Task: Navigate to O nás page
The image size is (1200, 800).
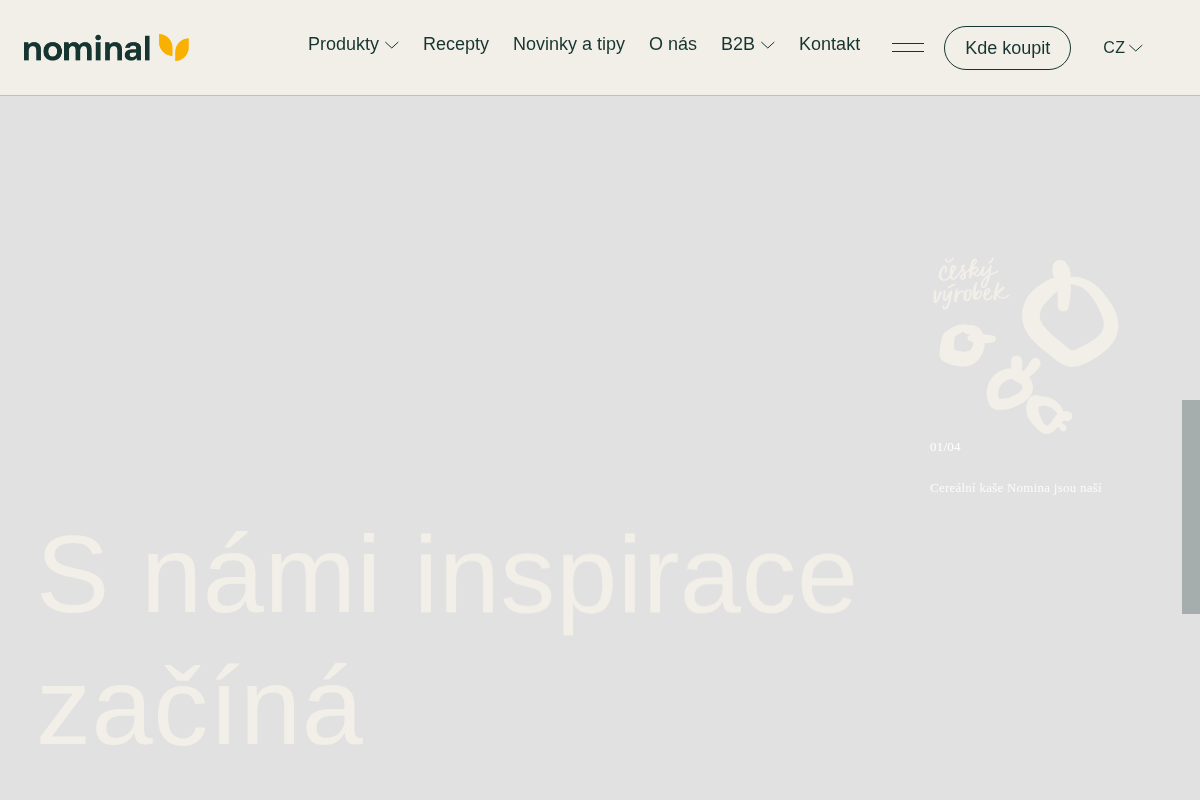Action: [673, 44]
